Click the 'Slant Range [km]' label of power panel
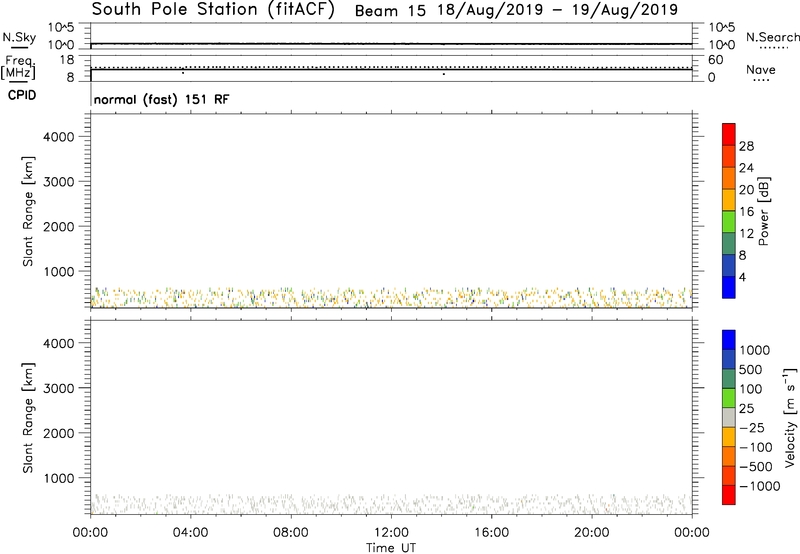This screenshot has width=800, height=554. click(28, 211)
